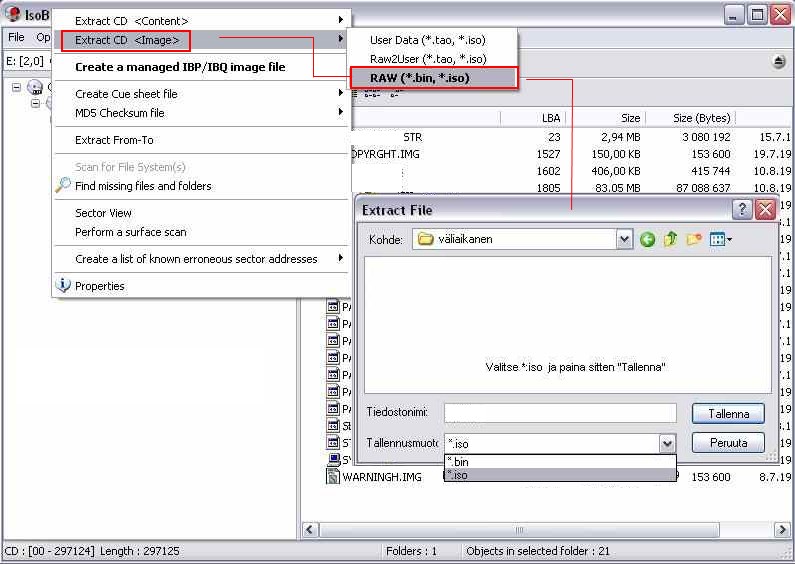
Task: Open the View Menu icon in Extract File
Action: [x=720, y=239]
